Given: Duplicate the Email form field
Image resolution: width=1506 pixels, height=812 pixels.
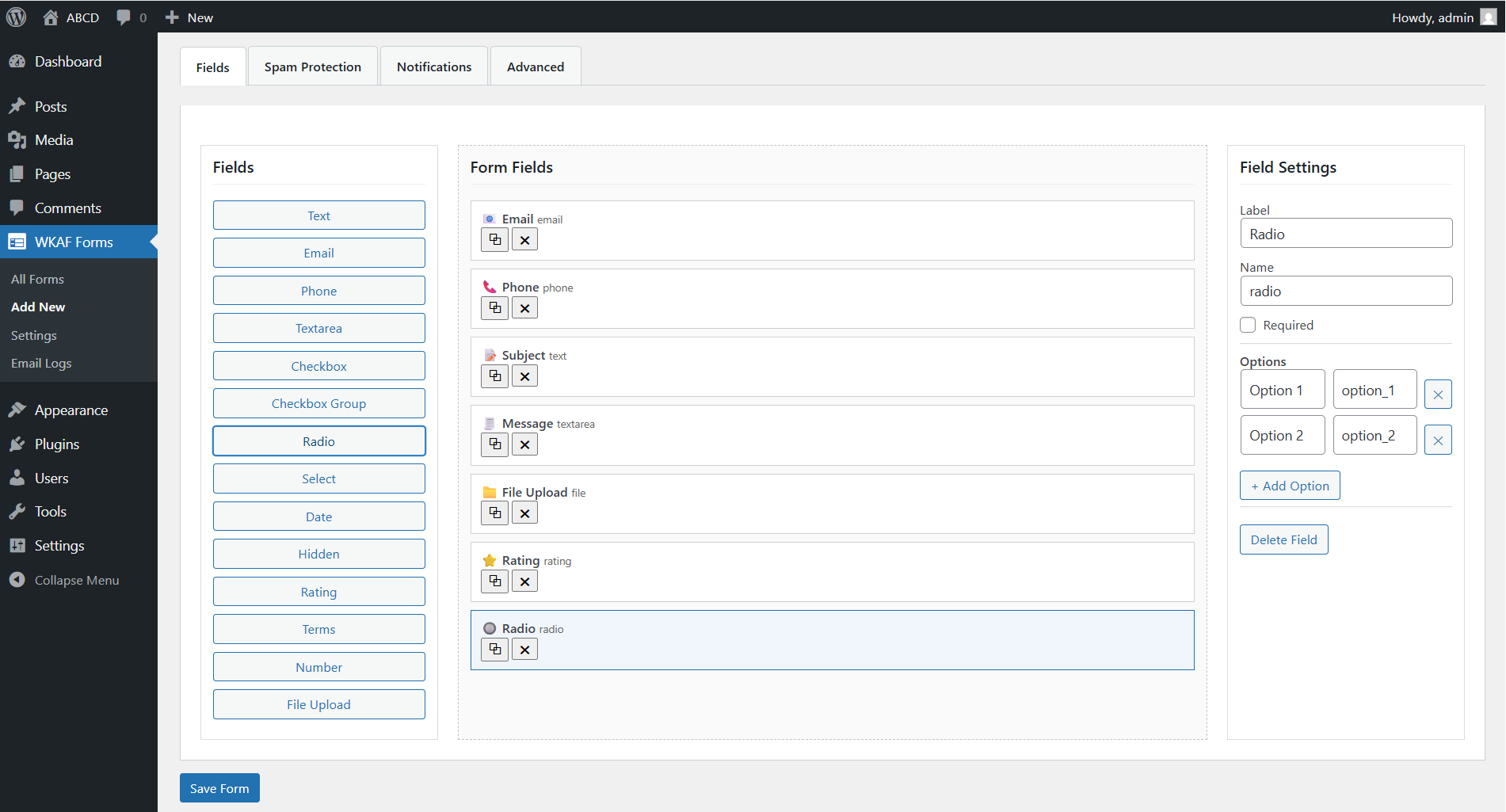Looking at the screenshot, I should [x=495, y=239].
